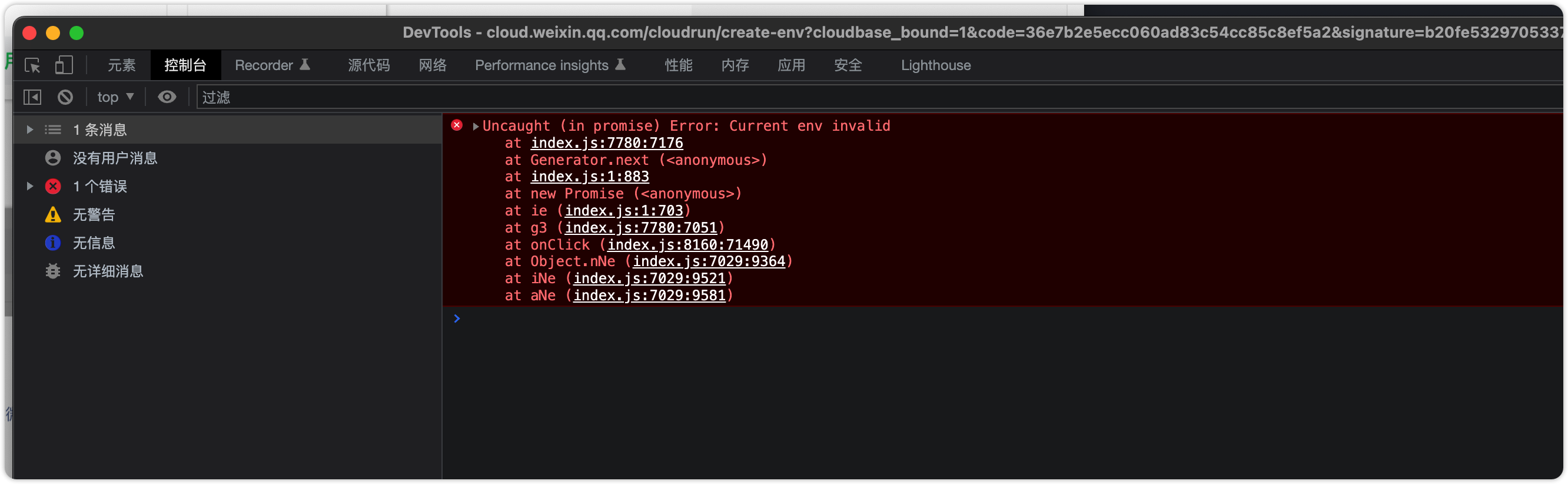Select the 无警告 sidebar row

pyautogui.click(x=228, y=215)
